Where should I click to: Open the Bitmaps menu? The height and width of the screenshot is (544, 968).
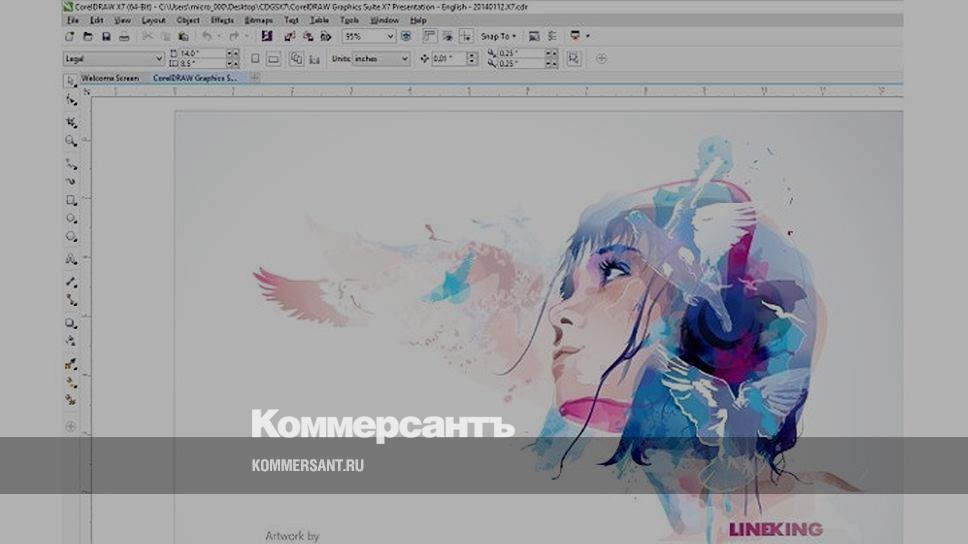pos(258,20)
